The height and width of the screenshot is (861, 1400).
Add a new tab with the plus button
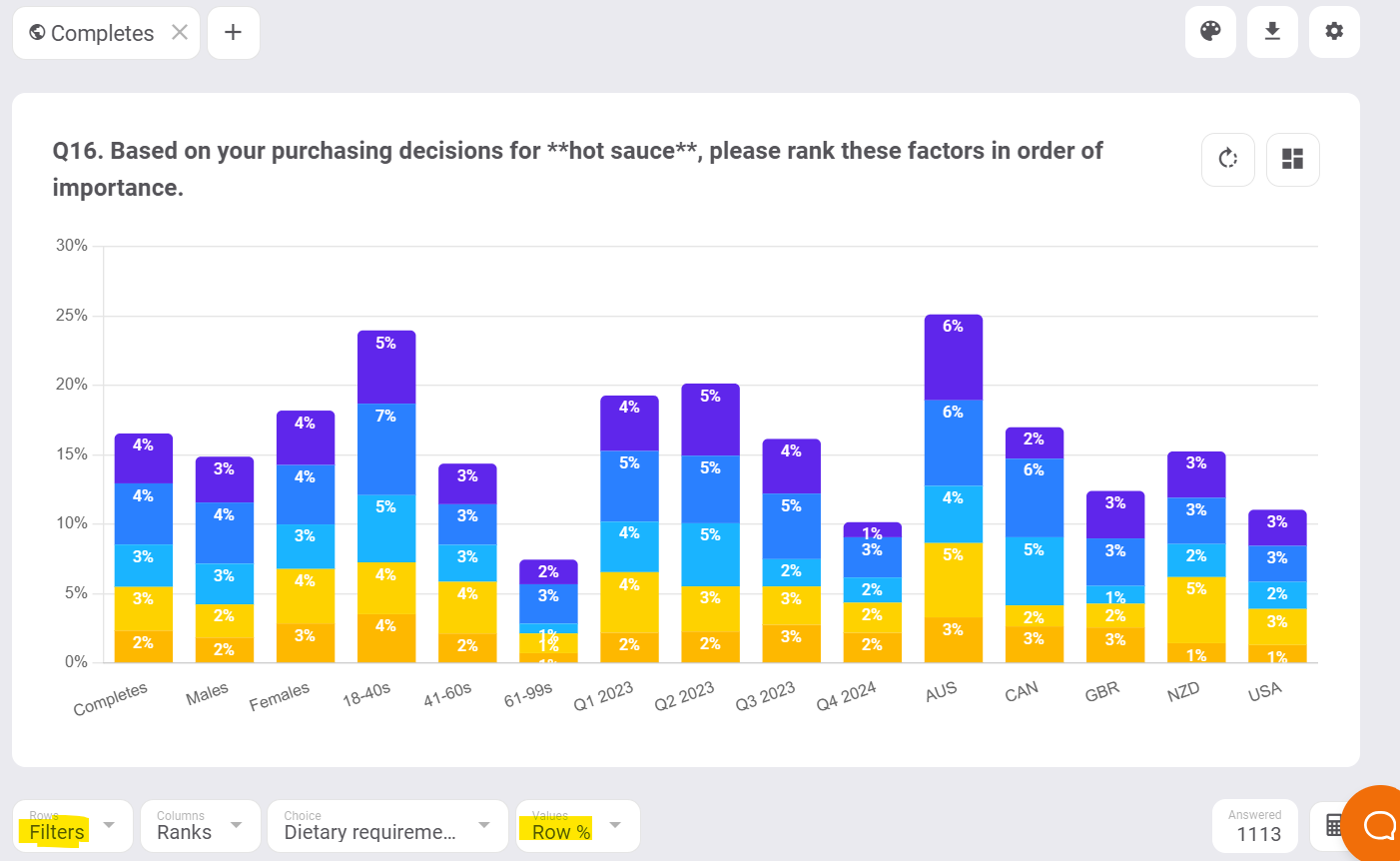(233, 32)
